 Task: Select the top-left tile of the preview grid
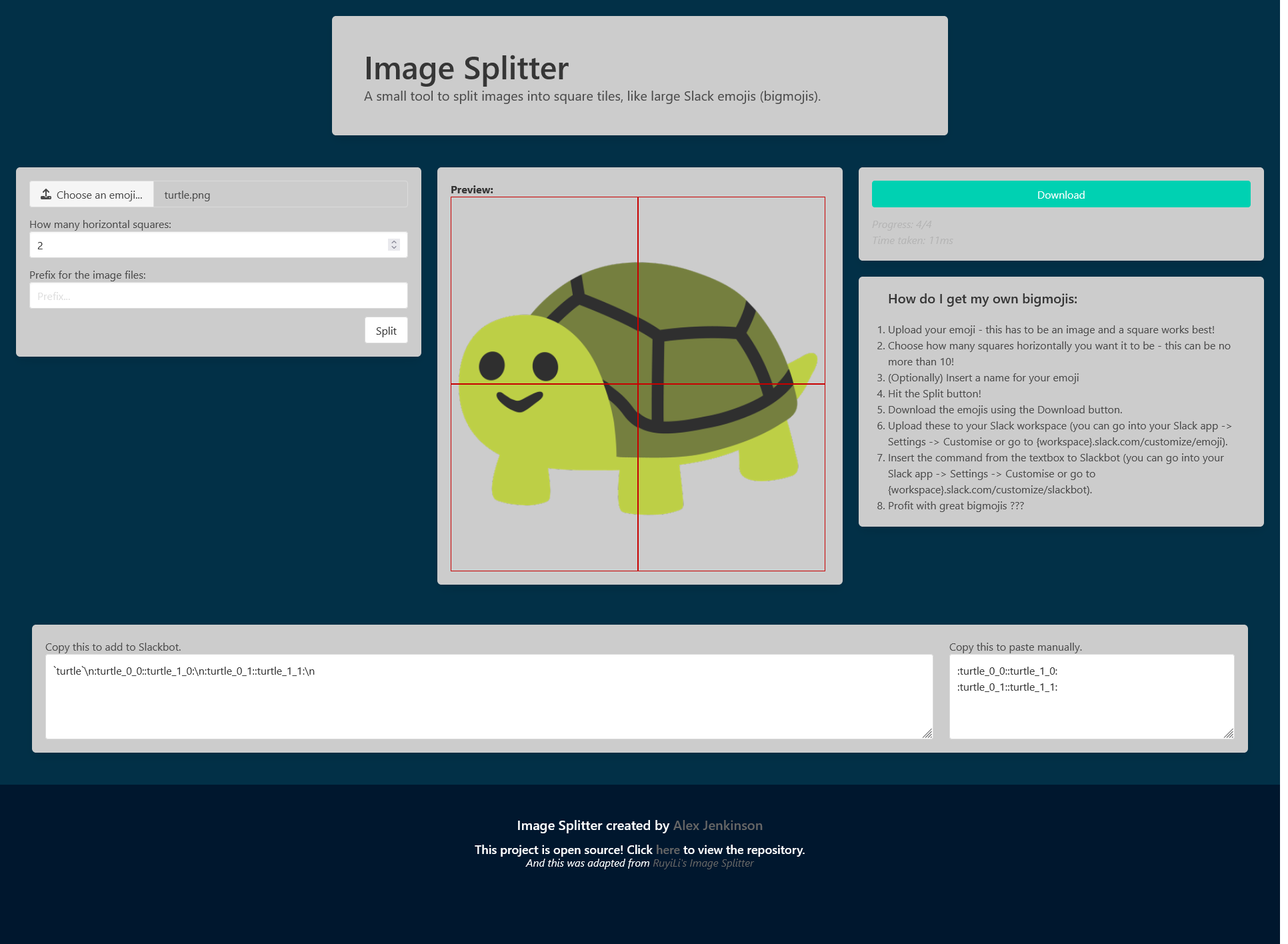[543, 290]
